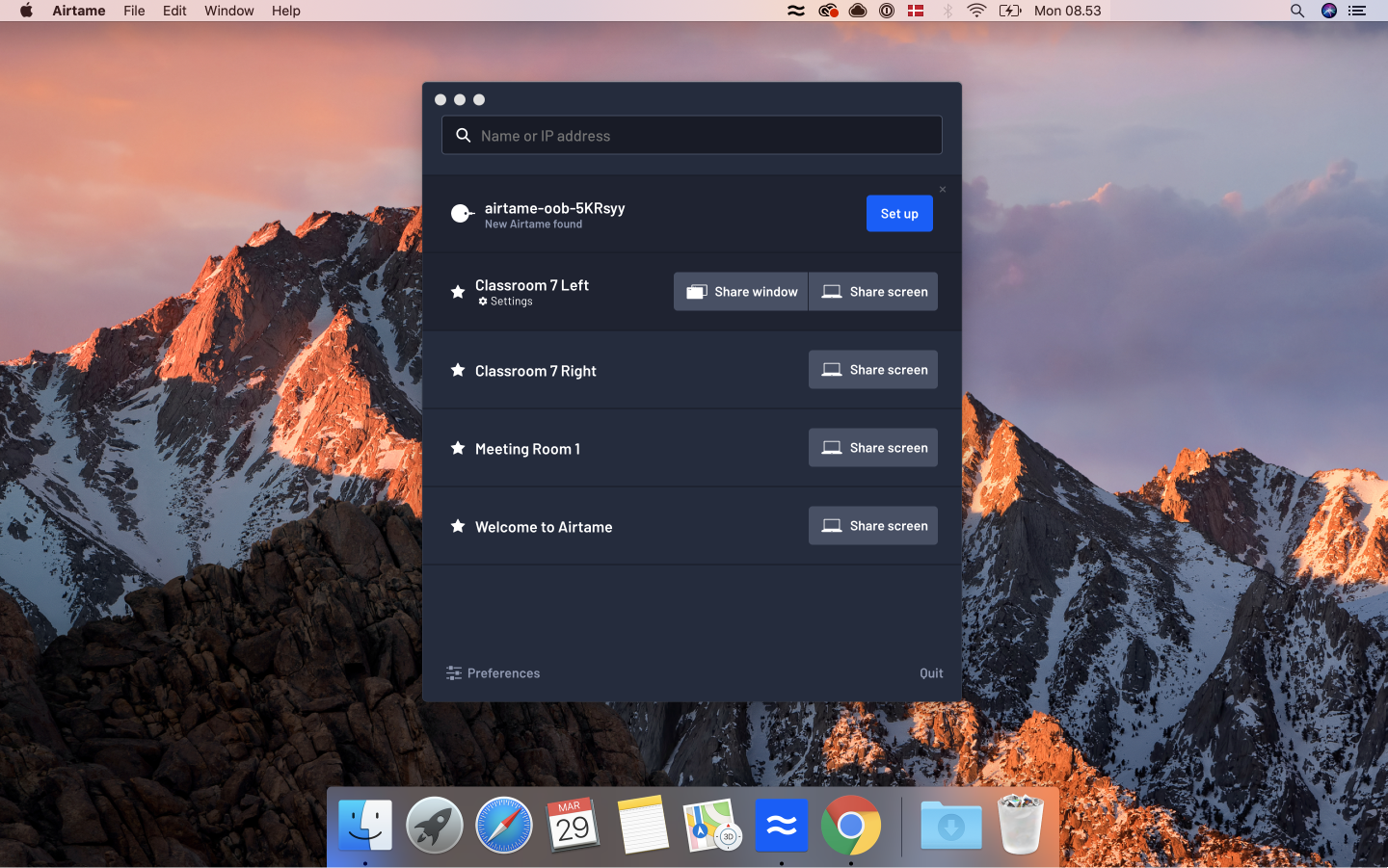Toggle favorite star for Classroom 7 Left
1388x868 pixels.
[x=458, y=292]
